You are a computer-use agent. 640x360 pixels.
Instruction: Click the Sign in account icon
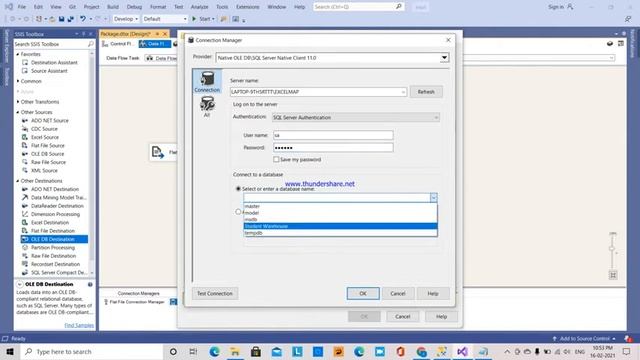click(x=570, y=7)
